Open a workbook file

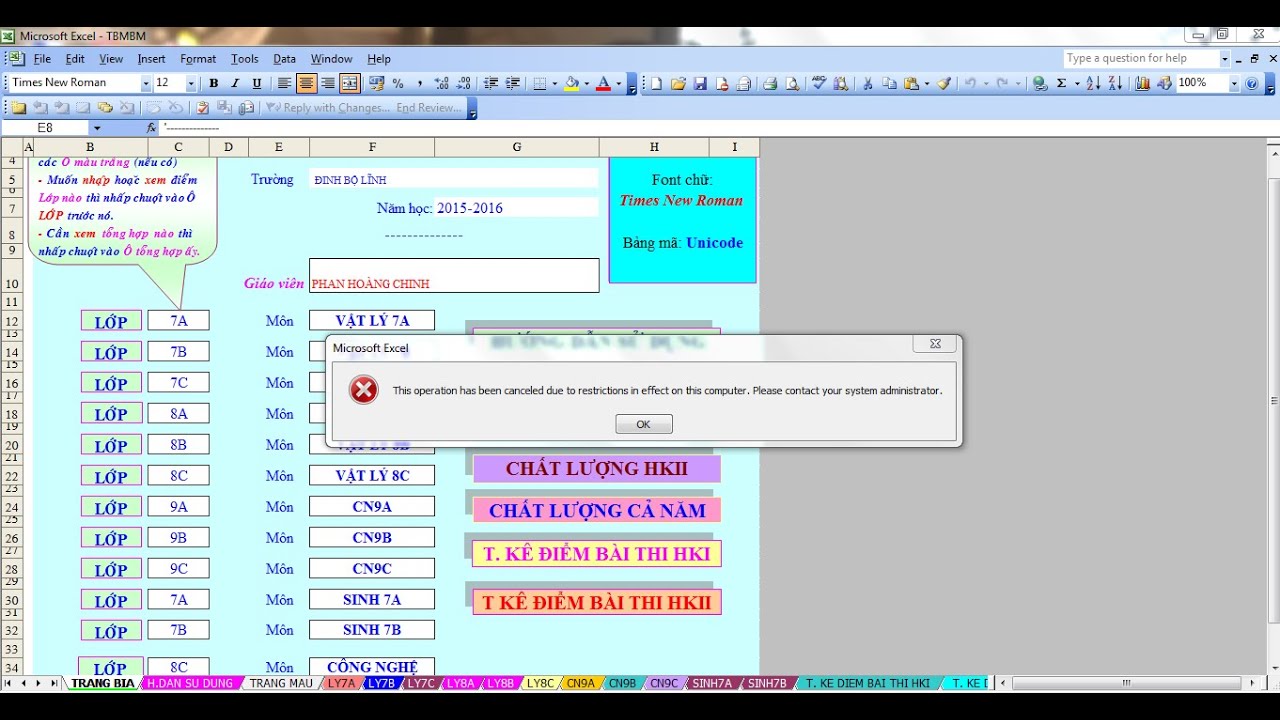tap(678, 83)
